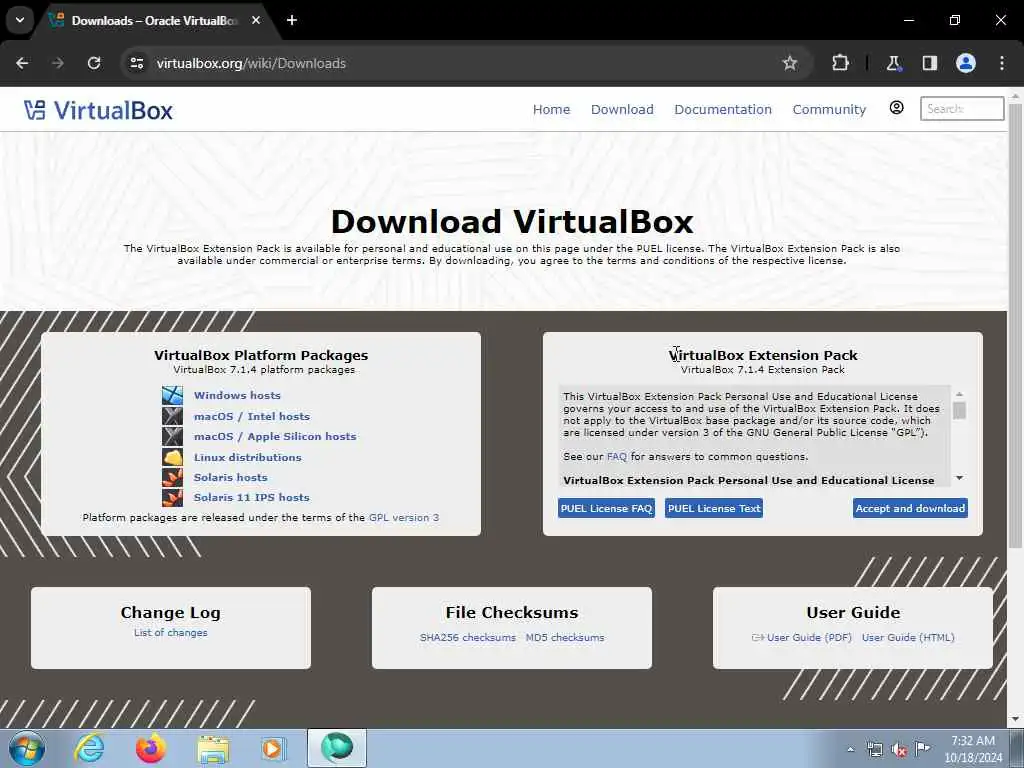Go to the Home menu item

[x=551, y=110]
